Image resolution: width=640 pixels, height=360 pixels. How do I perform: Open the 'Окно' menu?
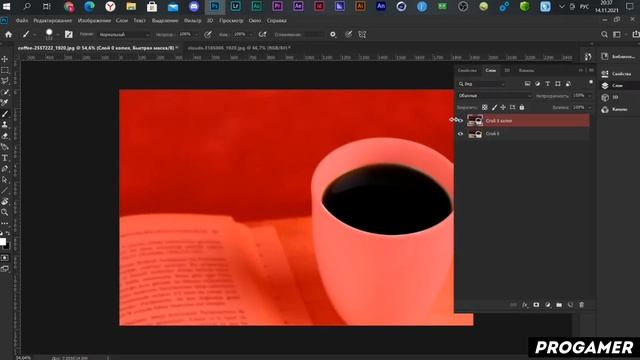(255, 20)
